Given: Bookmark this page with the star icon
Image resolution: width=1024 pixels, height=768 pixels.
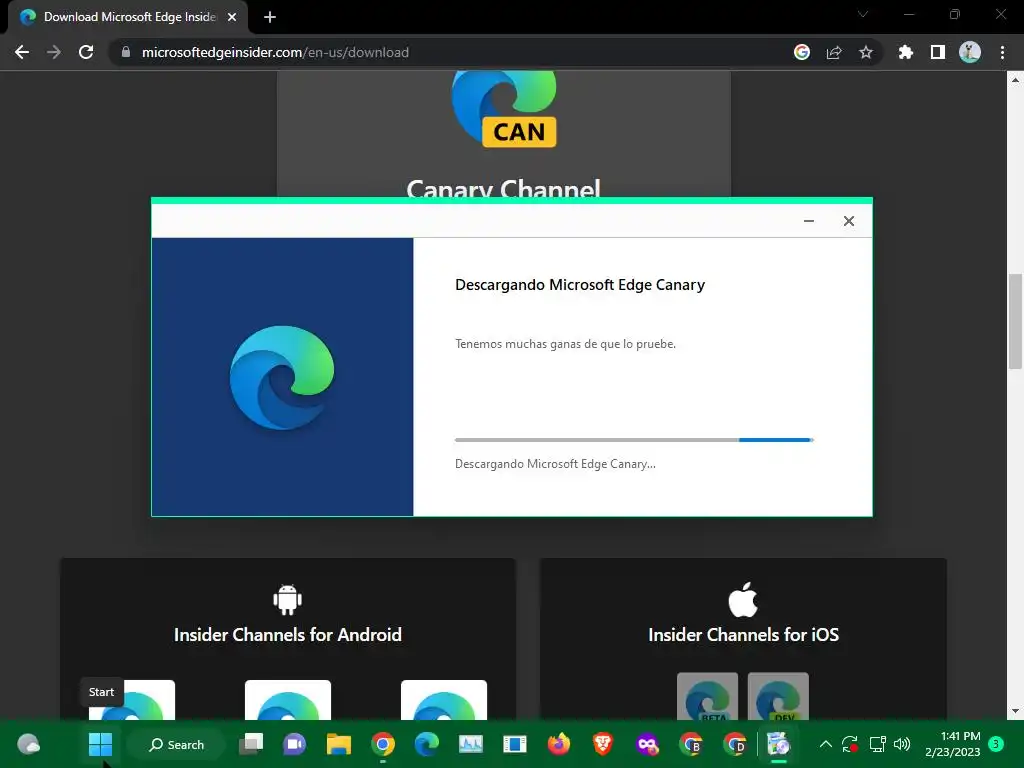Looking at the screenshot, I should click(x=866, y=52).
